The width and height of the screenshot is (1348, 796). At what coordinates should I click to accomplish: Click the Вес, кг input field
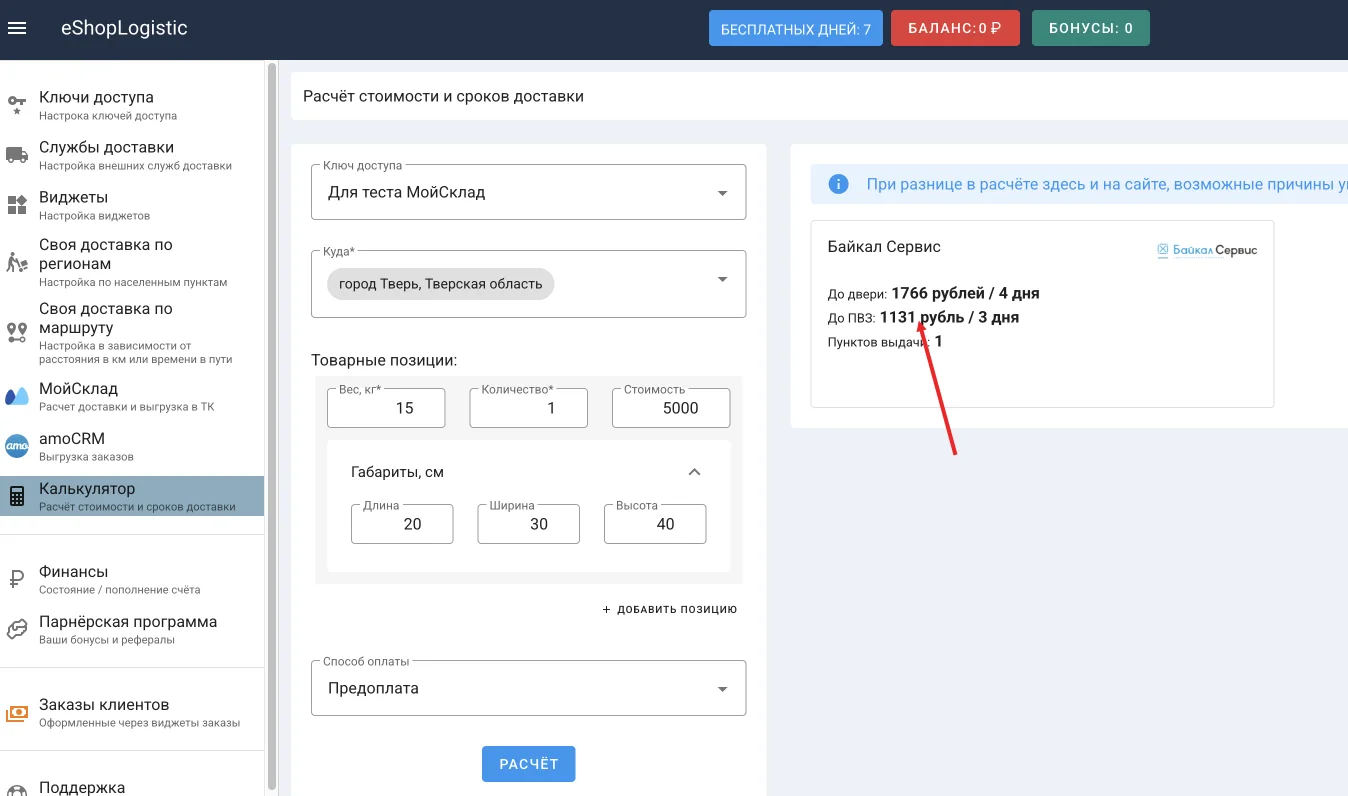(385, 408)
